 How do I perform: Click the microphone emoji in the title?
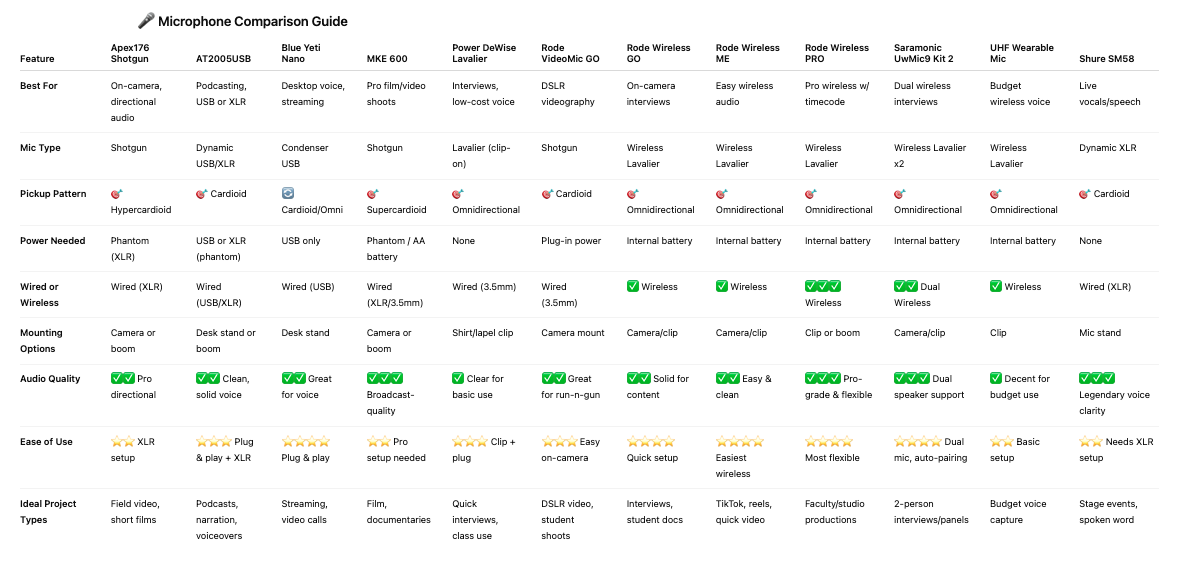pos(146,21)
